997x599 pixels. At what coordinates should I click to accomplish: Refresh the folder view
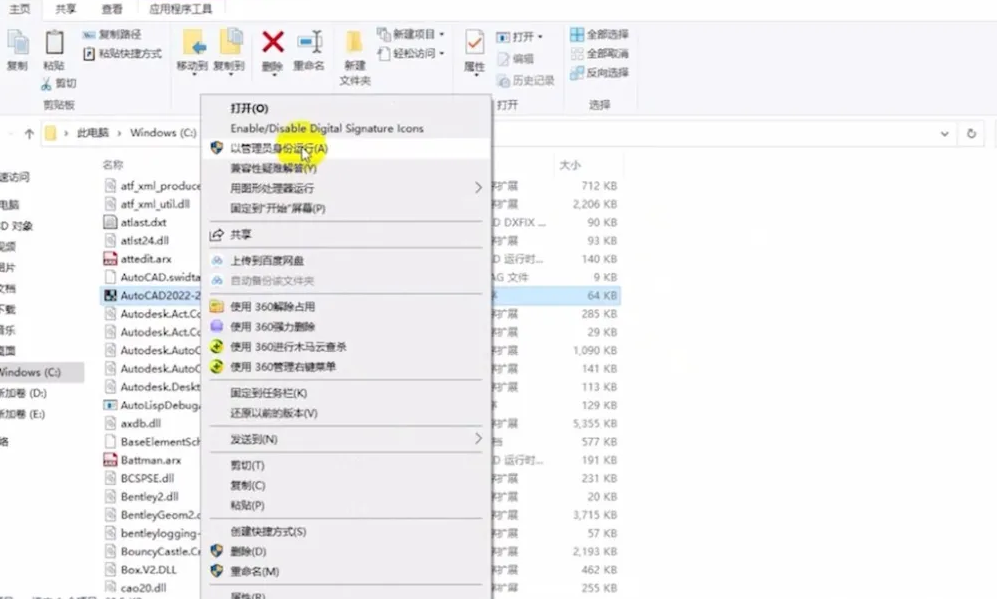click(971, 134)
